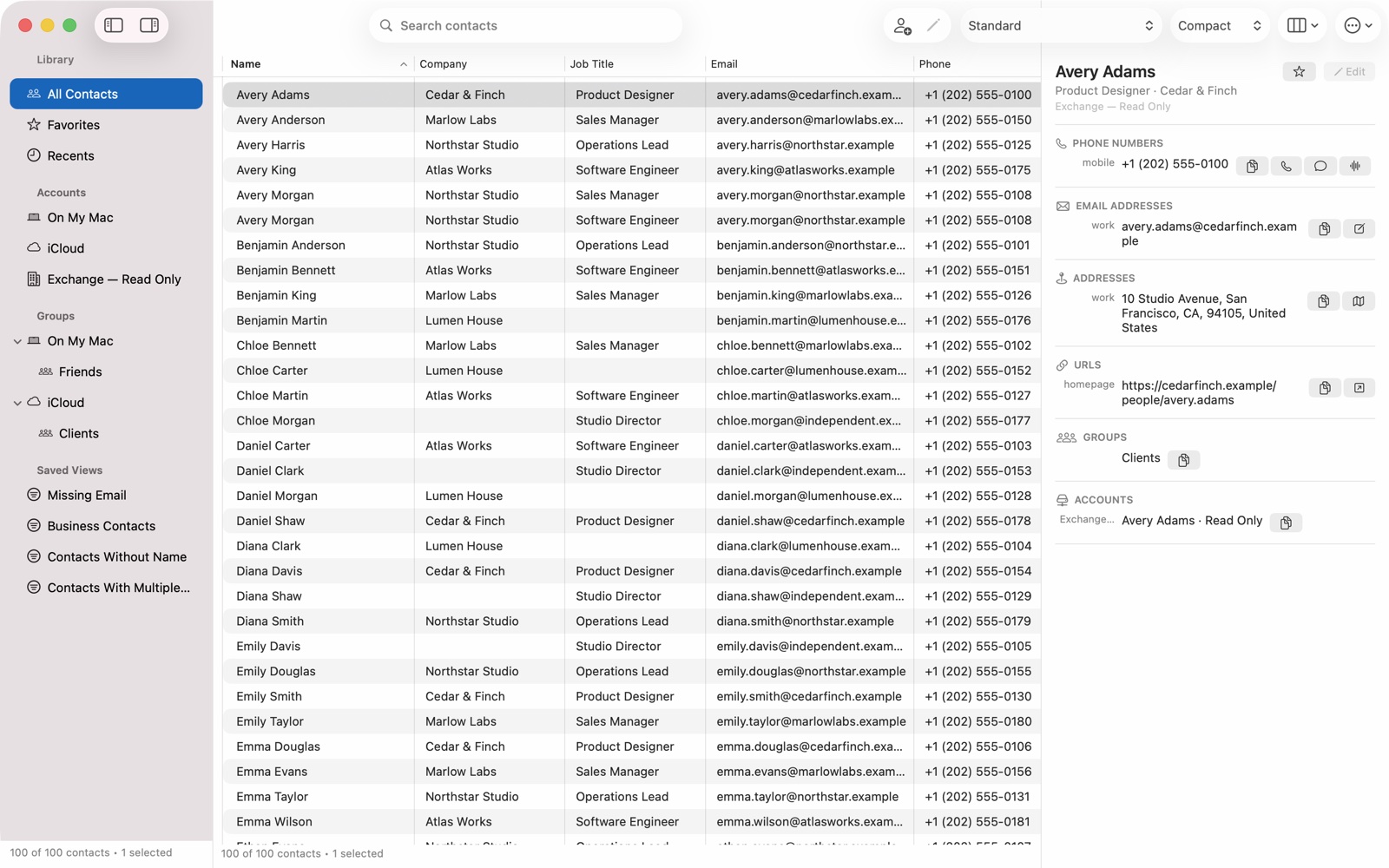This screenshot has width=1389, height=868.
Task: Open the Compact density dropdown
Action: [1219, 26]
